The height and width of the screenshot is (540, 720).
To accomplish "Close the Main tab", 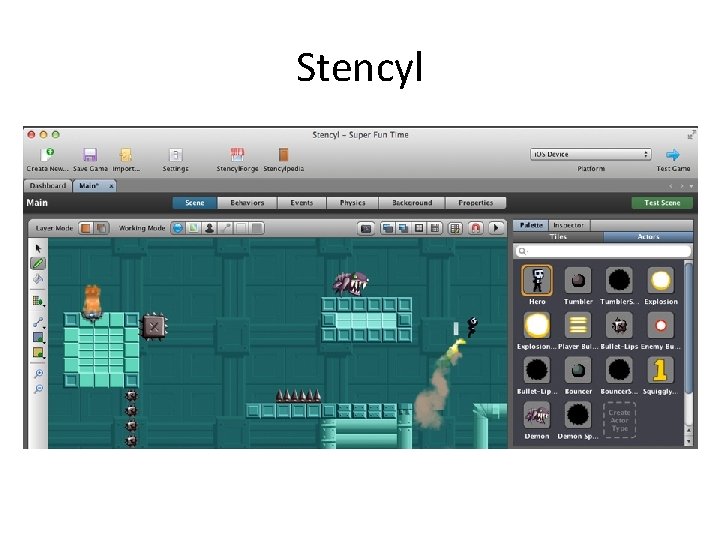I will pyautogui.click(x=111, y=186).
